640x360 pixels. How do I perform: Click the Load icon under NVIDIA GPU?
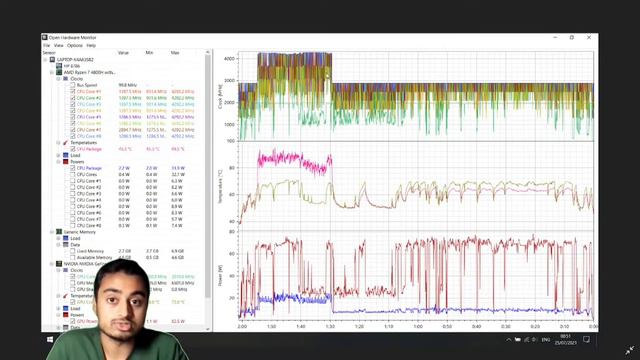pos(65,308)
